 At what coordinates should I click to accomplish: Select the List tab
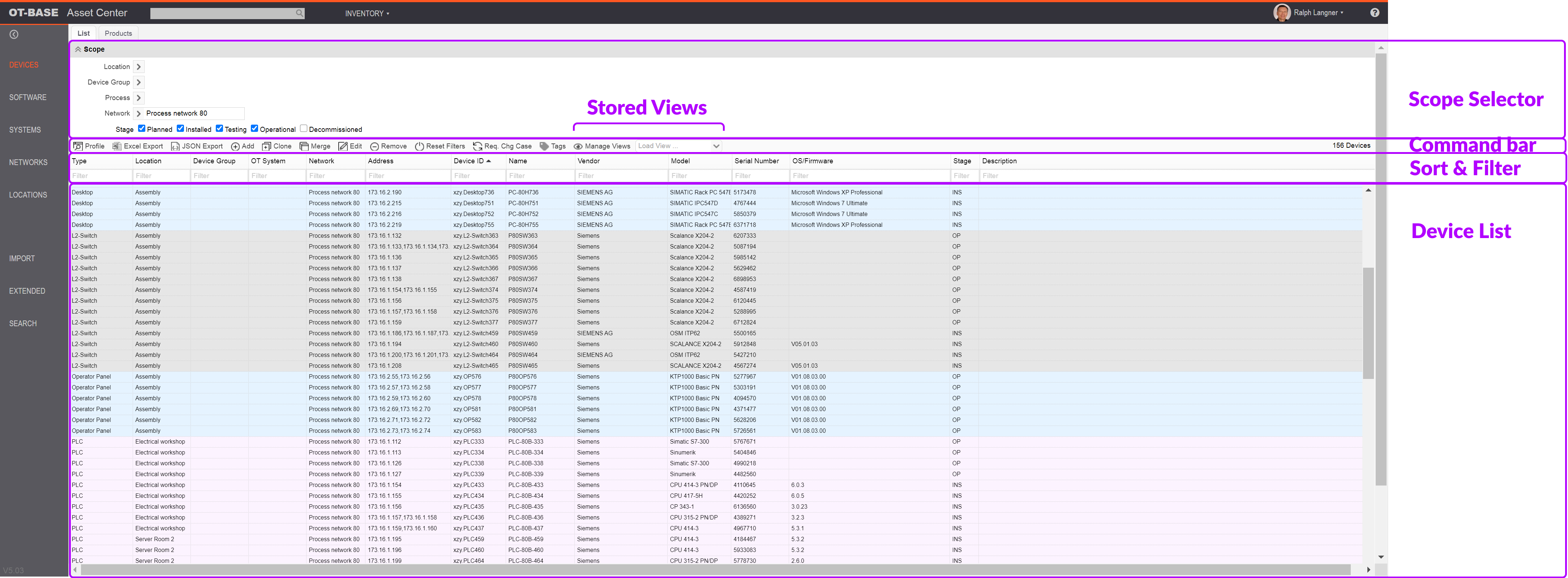coord(83,34)
